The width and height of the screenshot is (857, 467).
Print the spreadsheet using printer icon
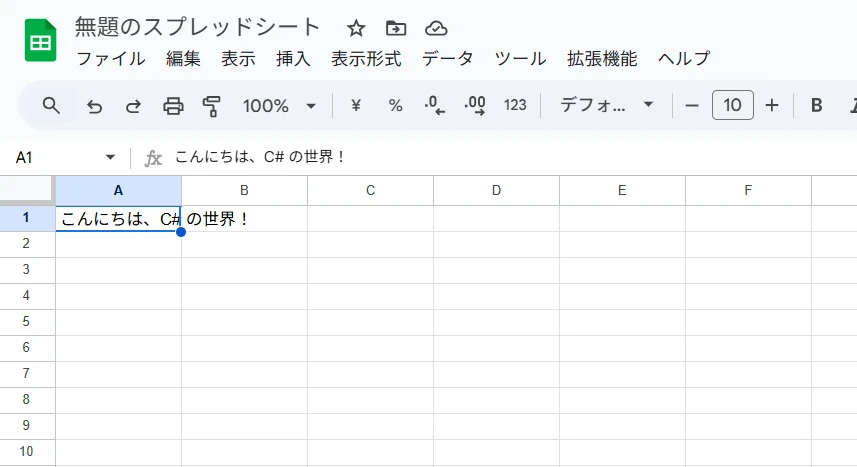point(173,105)
